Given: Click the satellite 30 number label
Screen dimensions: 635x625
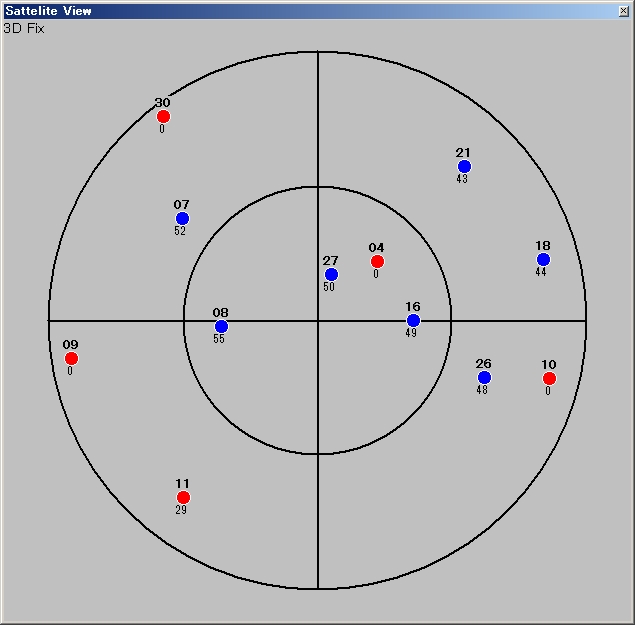Looking at the screenshot, I should (x=162, y=103).
